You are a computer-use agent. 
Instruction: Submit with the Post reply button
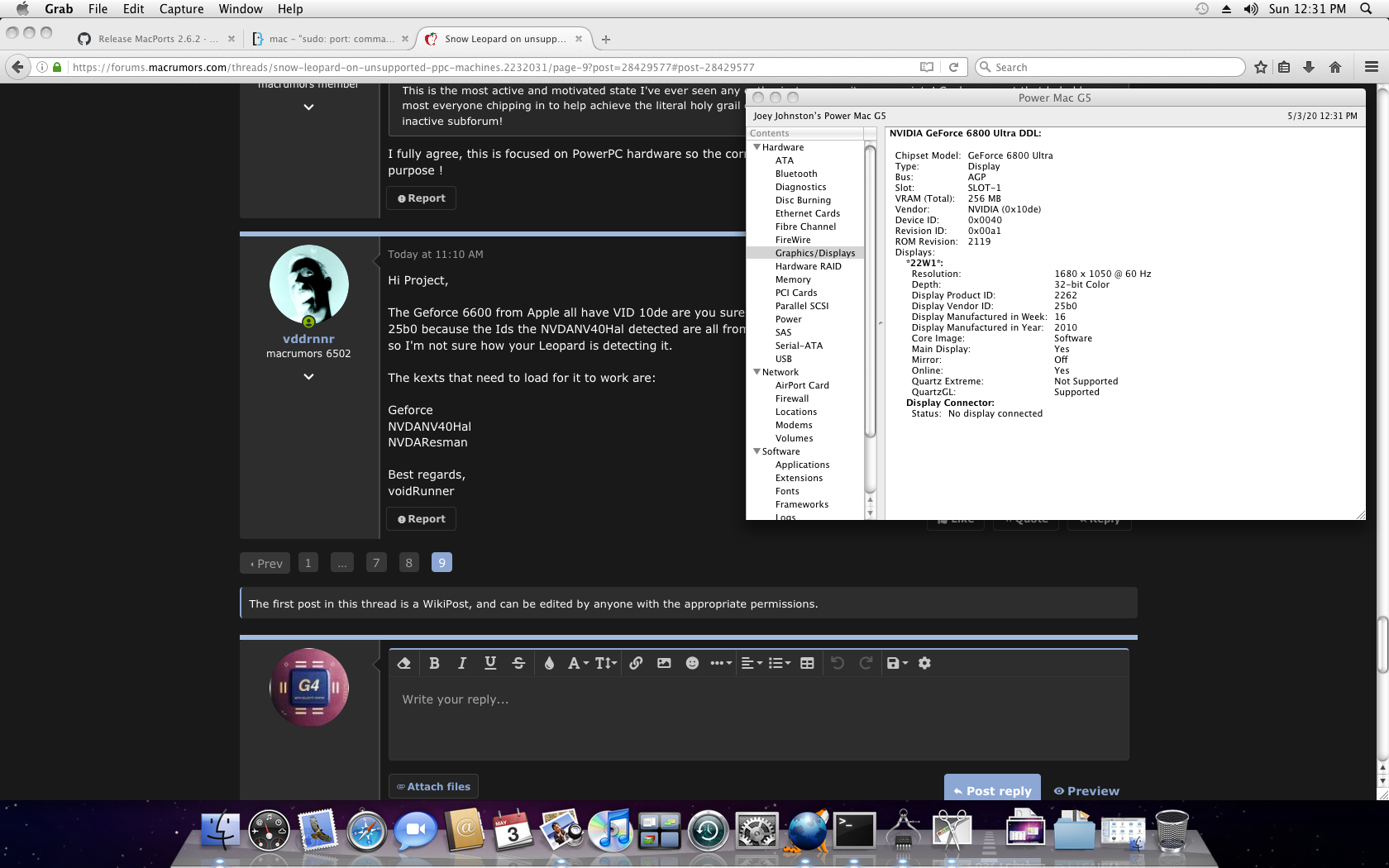(x=992, y=789)
